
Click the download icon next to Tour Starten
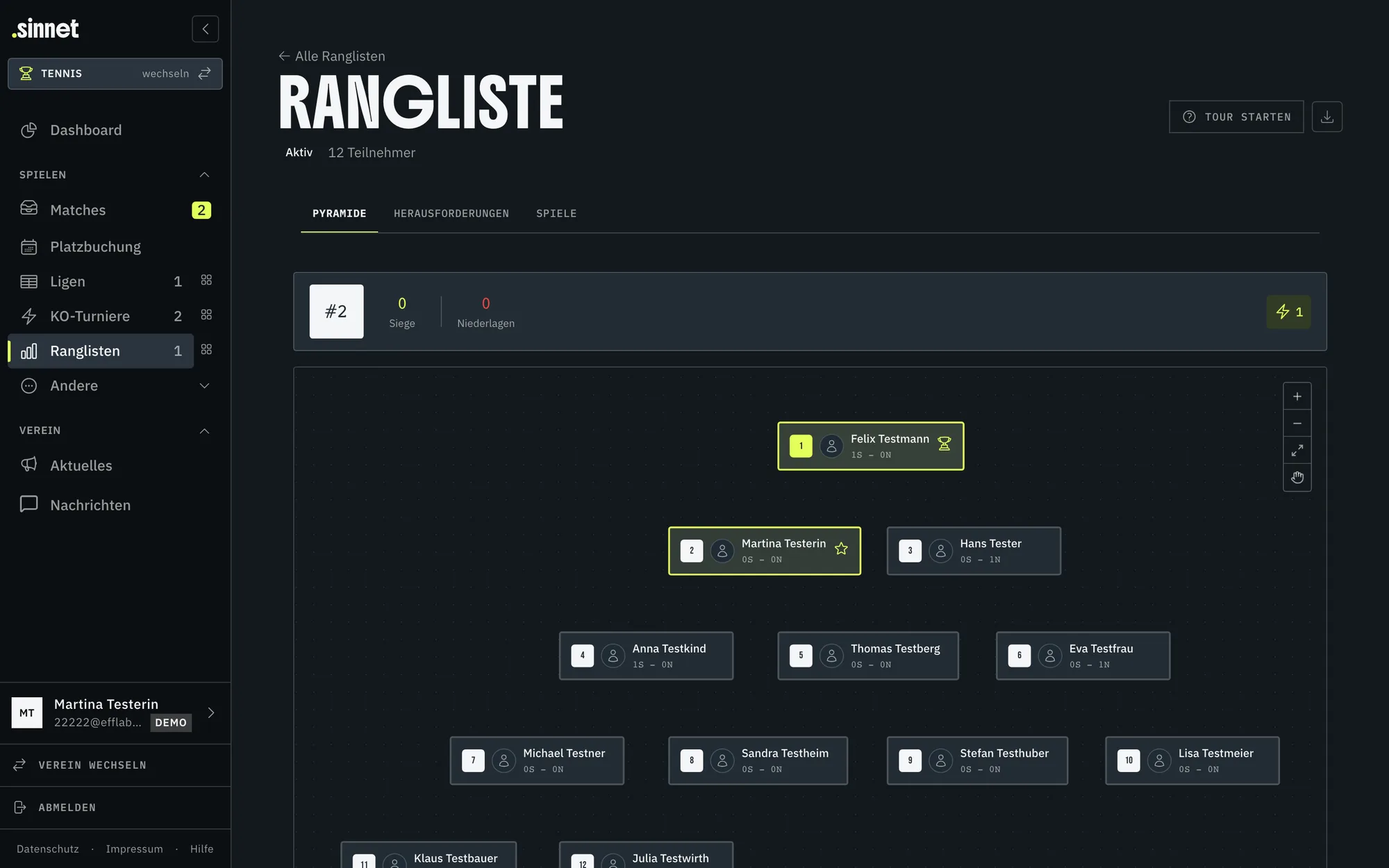tap(1326, 117)
